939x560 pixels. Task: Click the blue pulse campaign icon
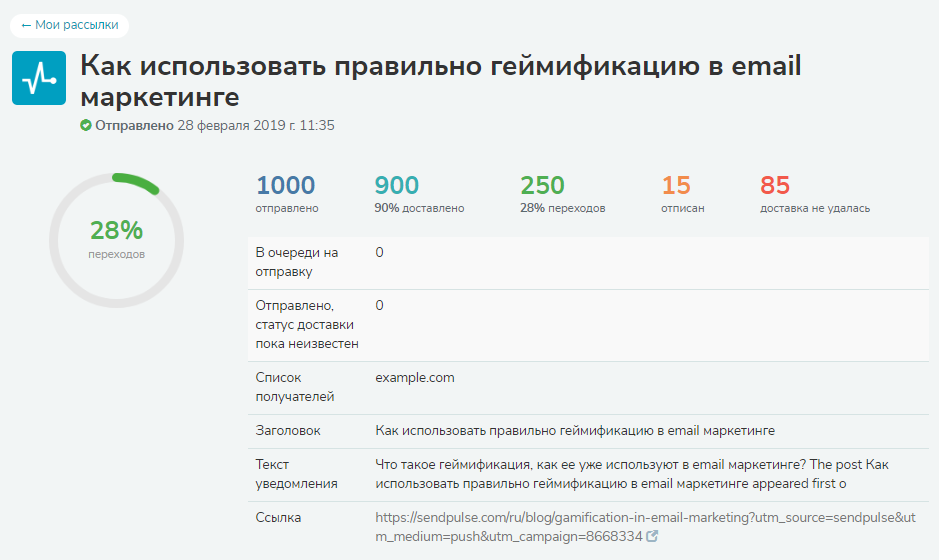(39, 78)
